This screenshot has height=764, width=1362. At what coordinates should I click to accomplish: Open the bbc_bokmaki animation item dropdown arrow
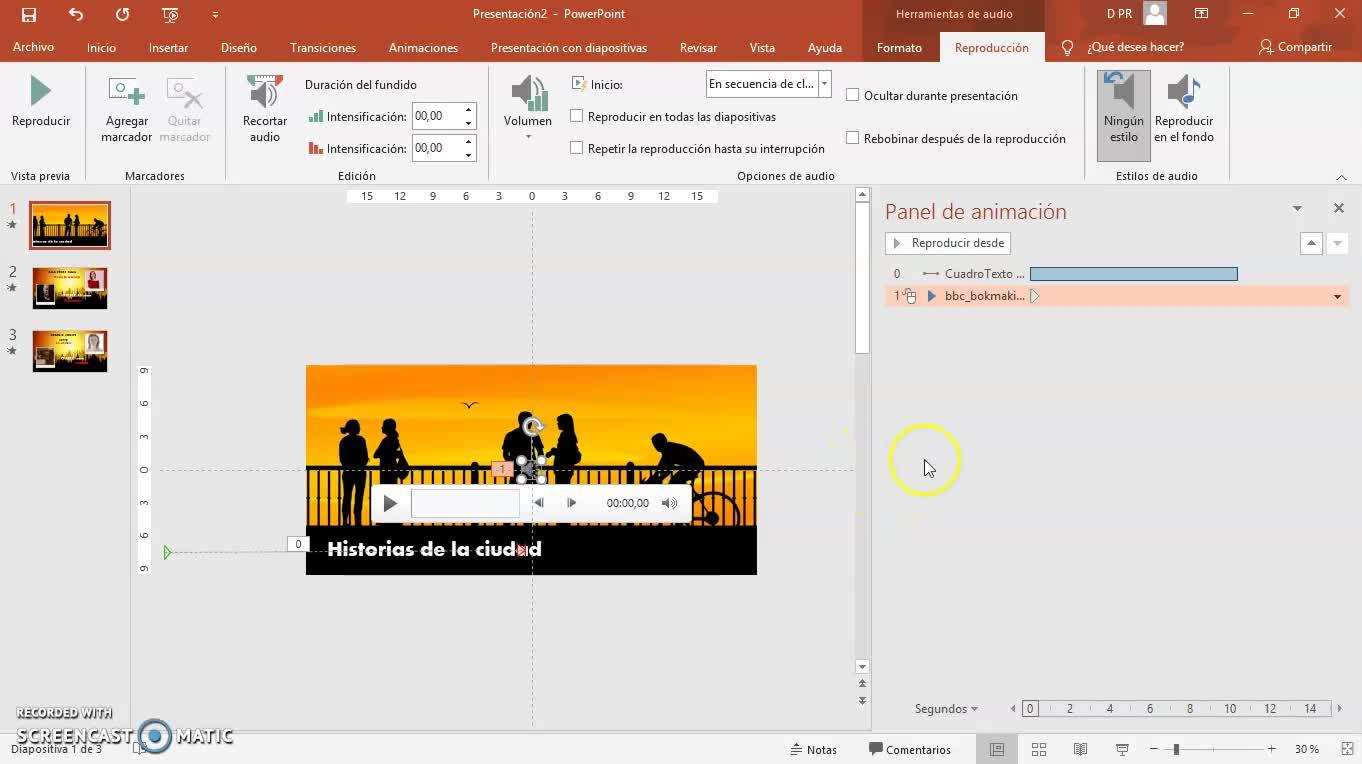(x=1337, y=296)
